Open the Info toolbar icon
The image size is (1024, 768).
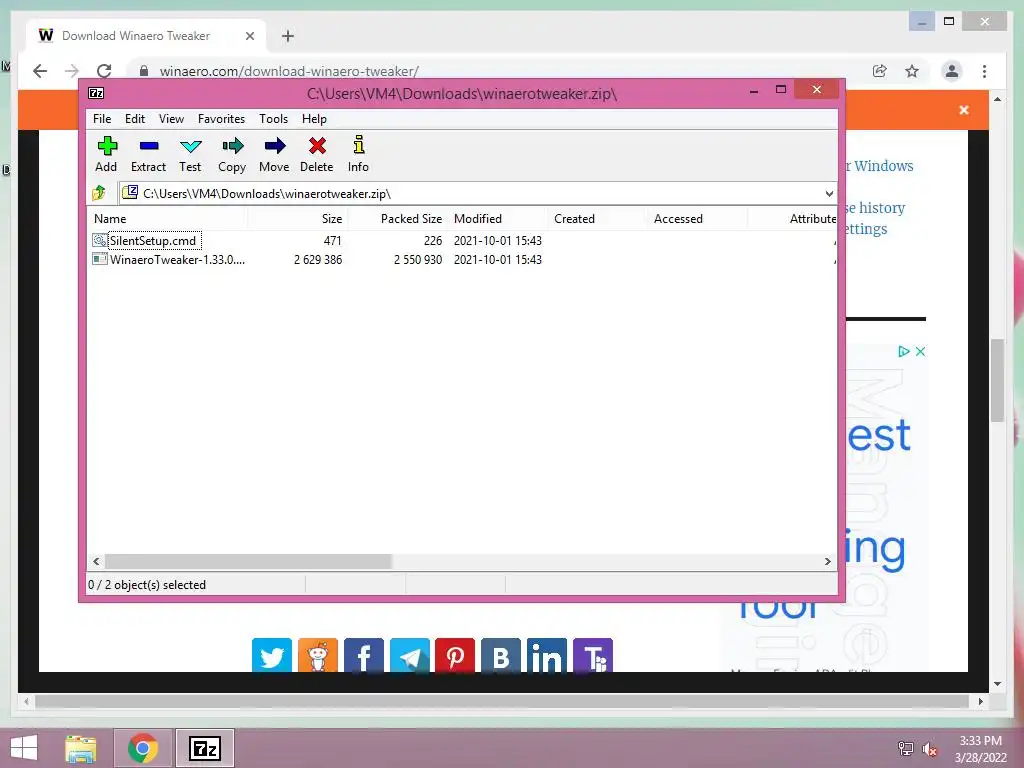click(358, 154)
